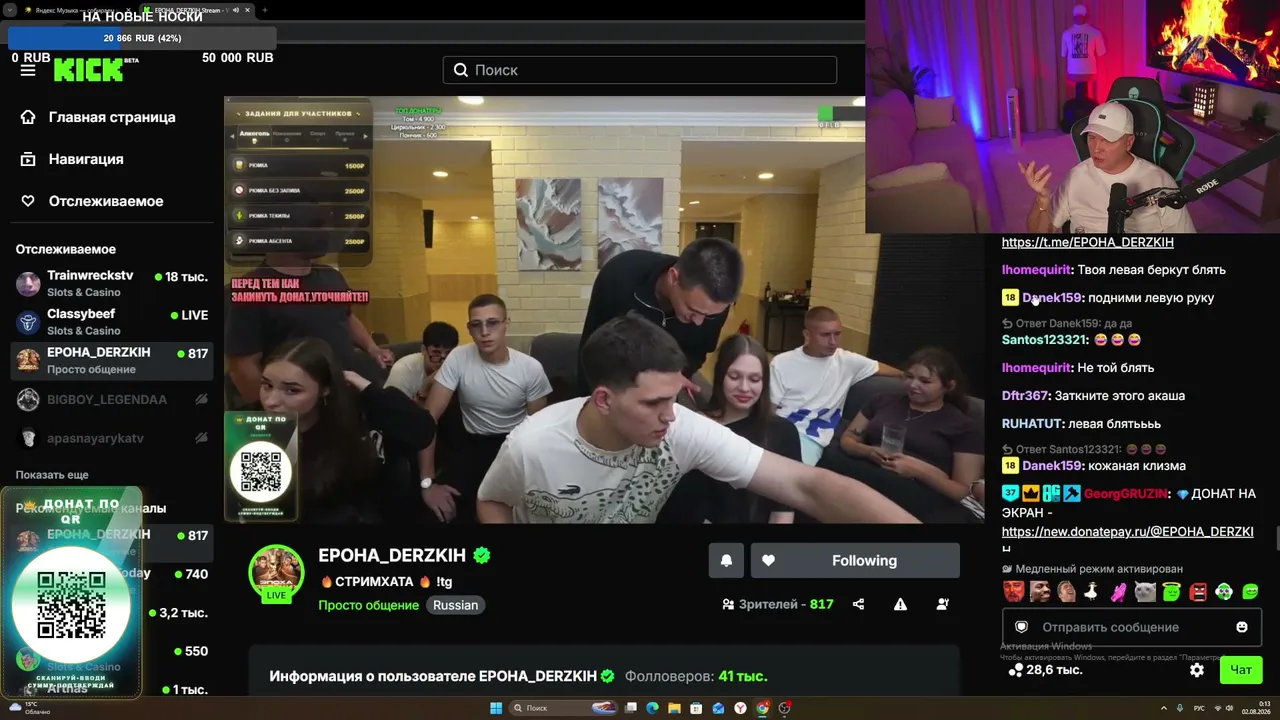Screen dimensions: 1280x720
Task: Insert the green smiling face emote at row end
Action: coord(1250,592)
